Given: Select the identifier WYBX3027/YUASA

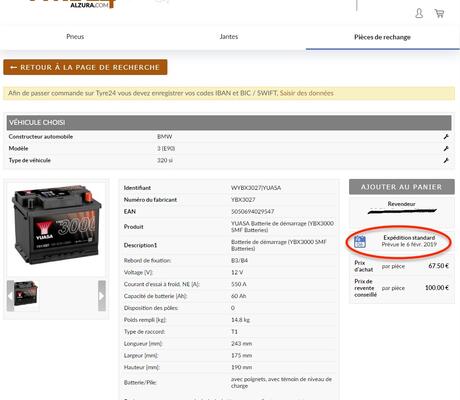Looking at the screenshot, I should [x=256, y=188].
